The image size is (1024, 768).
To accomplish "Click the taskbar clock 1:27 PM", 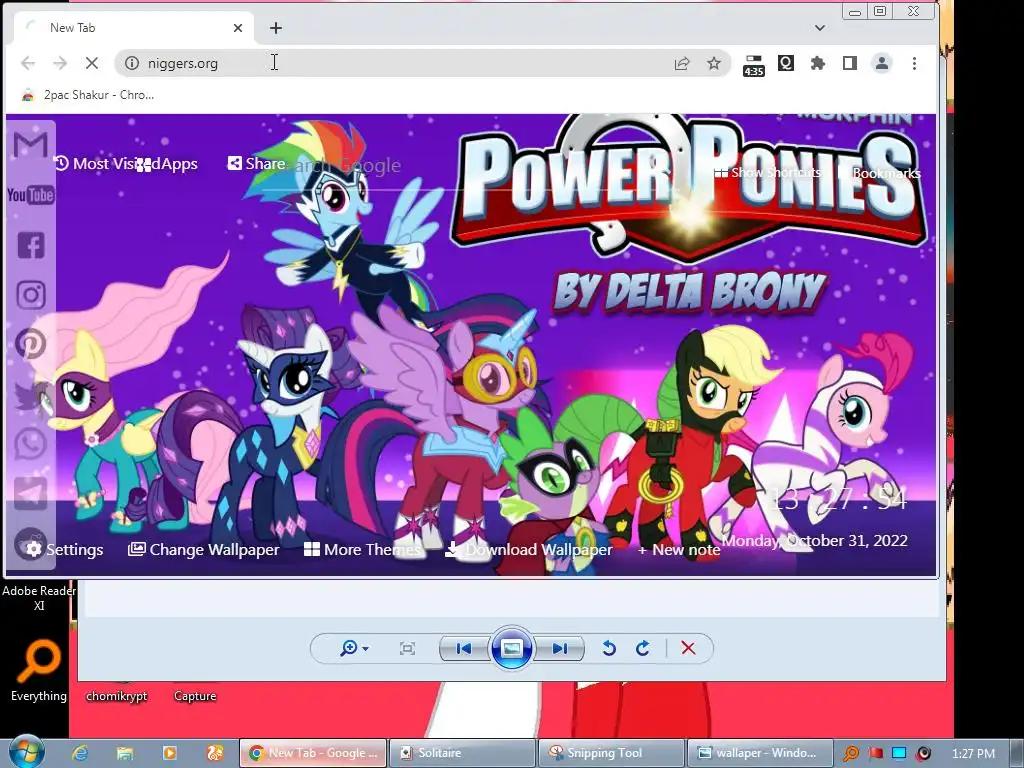I will pos(973,754).
